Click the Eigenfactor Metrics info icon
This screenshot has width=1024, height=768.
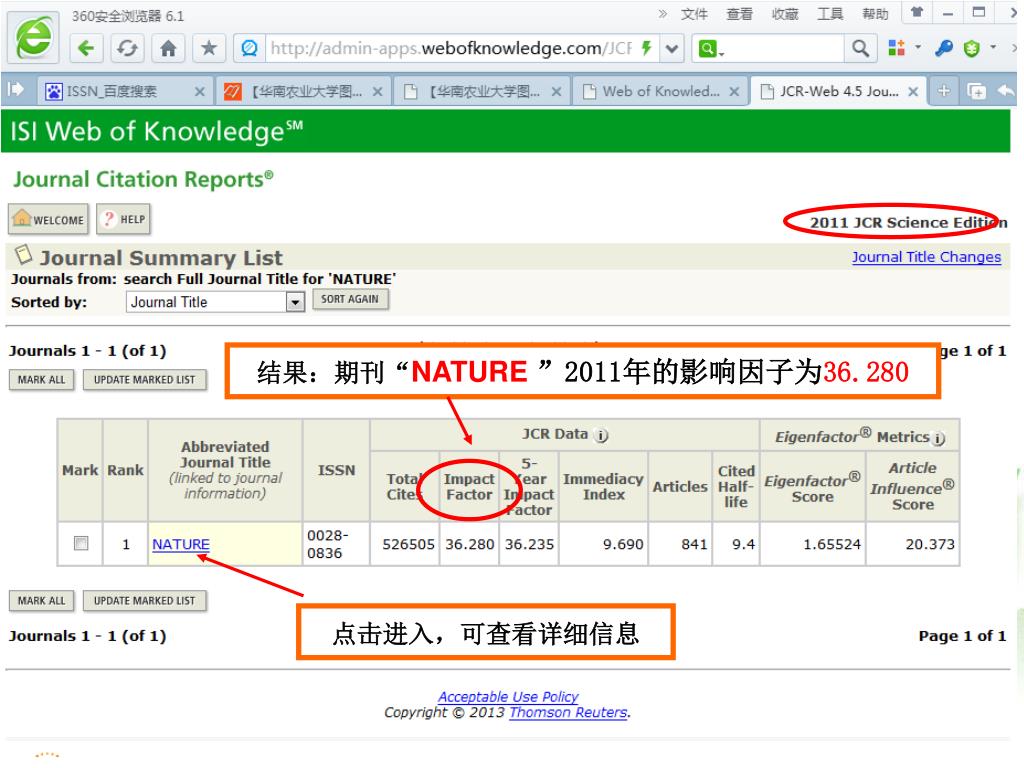(938, 439)
